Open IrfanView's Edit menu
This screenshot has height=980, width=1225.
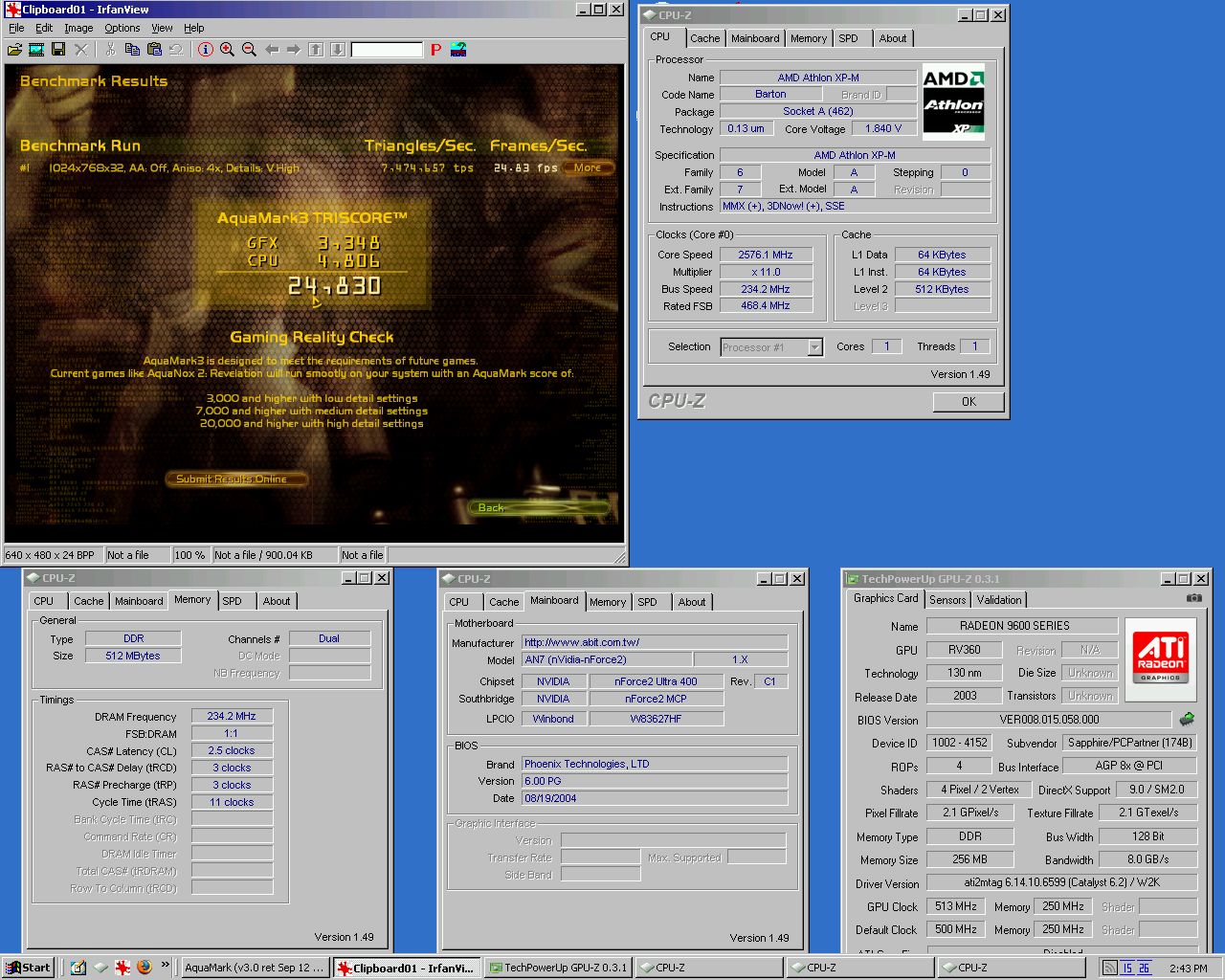click(x=44, y=28)
